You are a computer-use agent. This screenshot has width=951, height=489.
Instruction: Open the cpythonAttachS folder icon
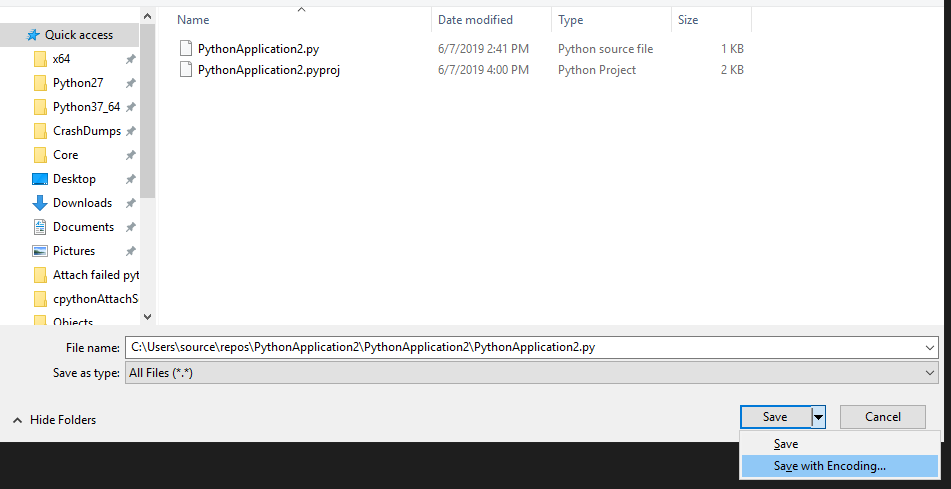40,299
